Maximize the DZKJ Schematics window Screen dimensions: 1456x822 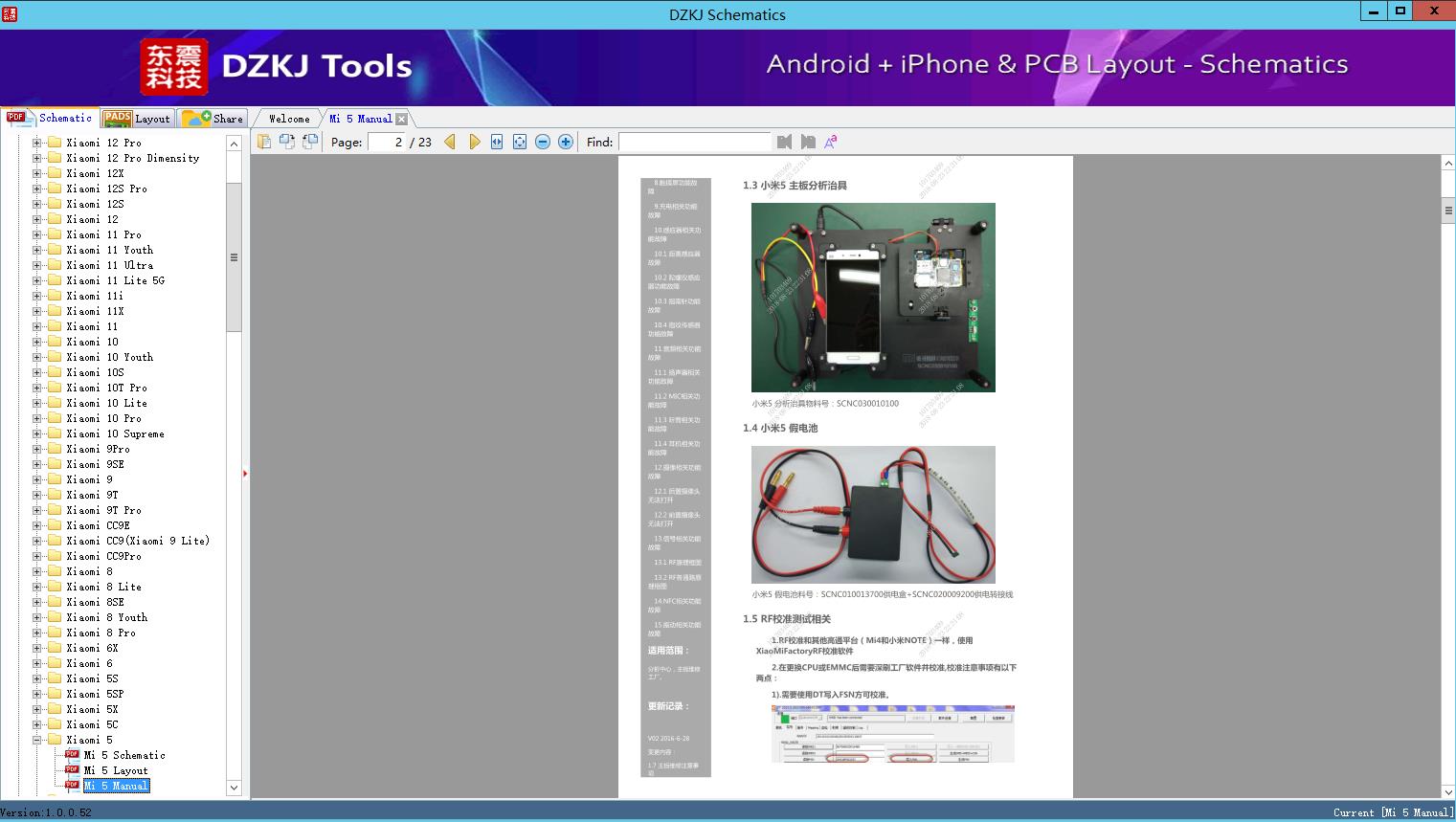tap(1400, 11)
